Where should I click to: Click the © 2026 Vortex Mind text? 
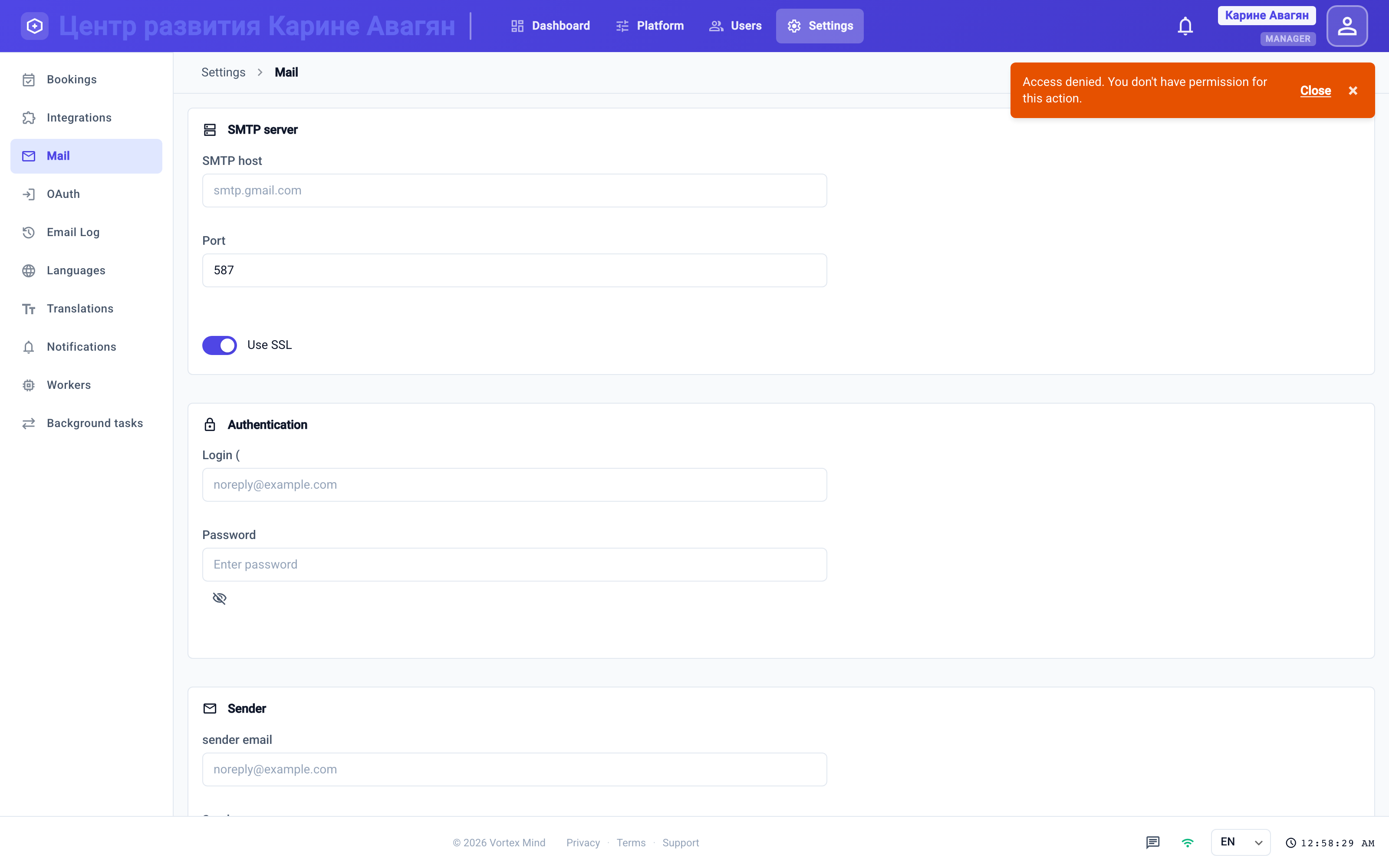click(x=499, y=843)
